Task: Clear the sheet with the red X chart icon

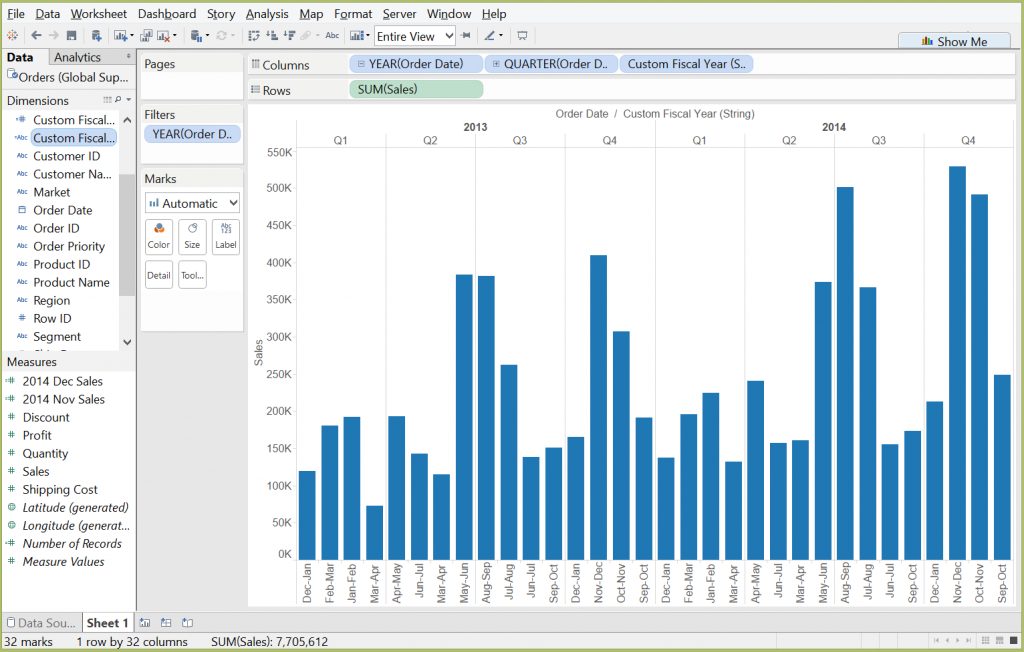Action: click(x=164, y=36)
